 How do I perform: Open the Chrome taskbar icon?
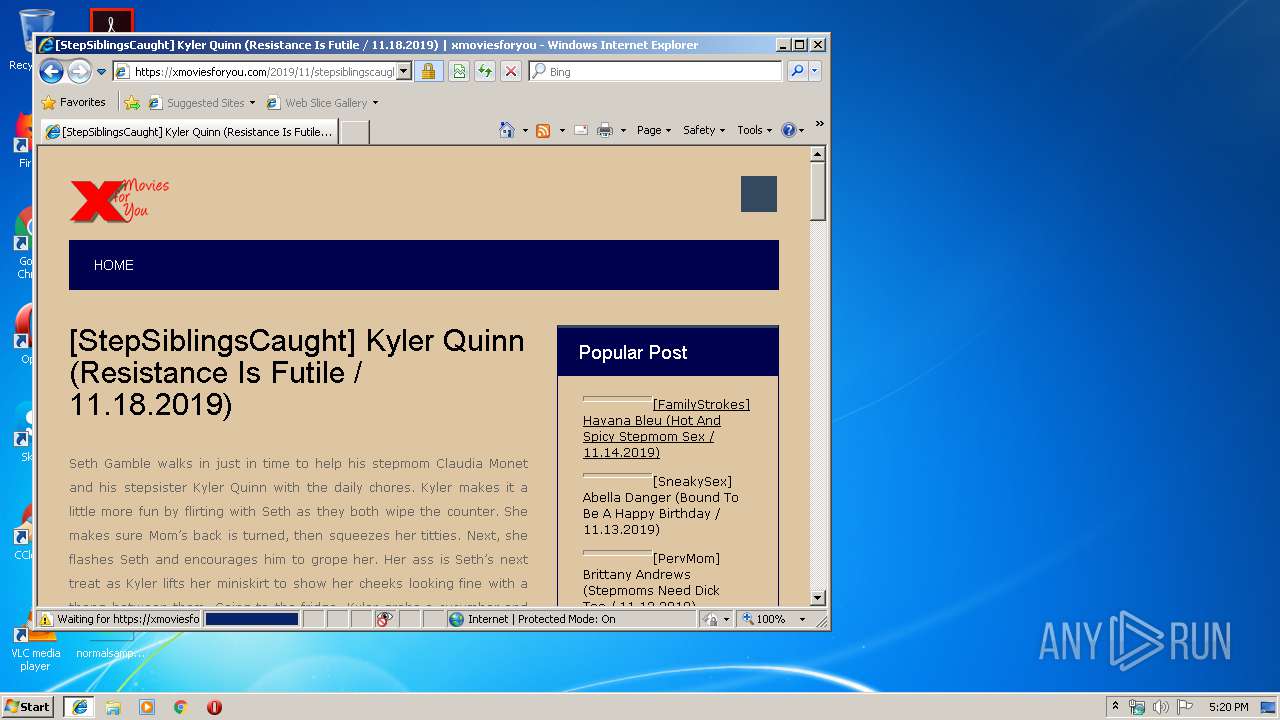point(181,707)
